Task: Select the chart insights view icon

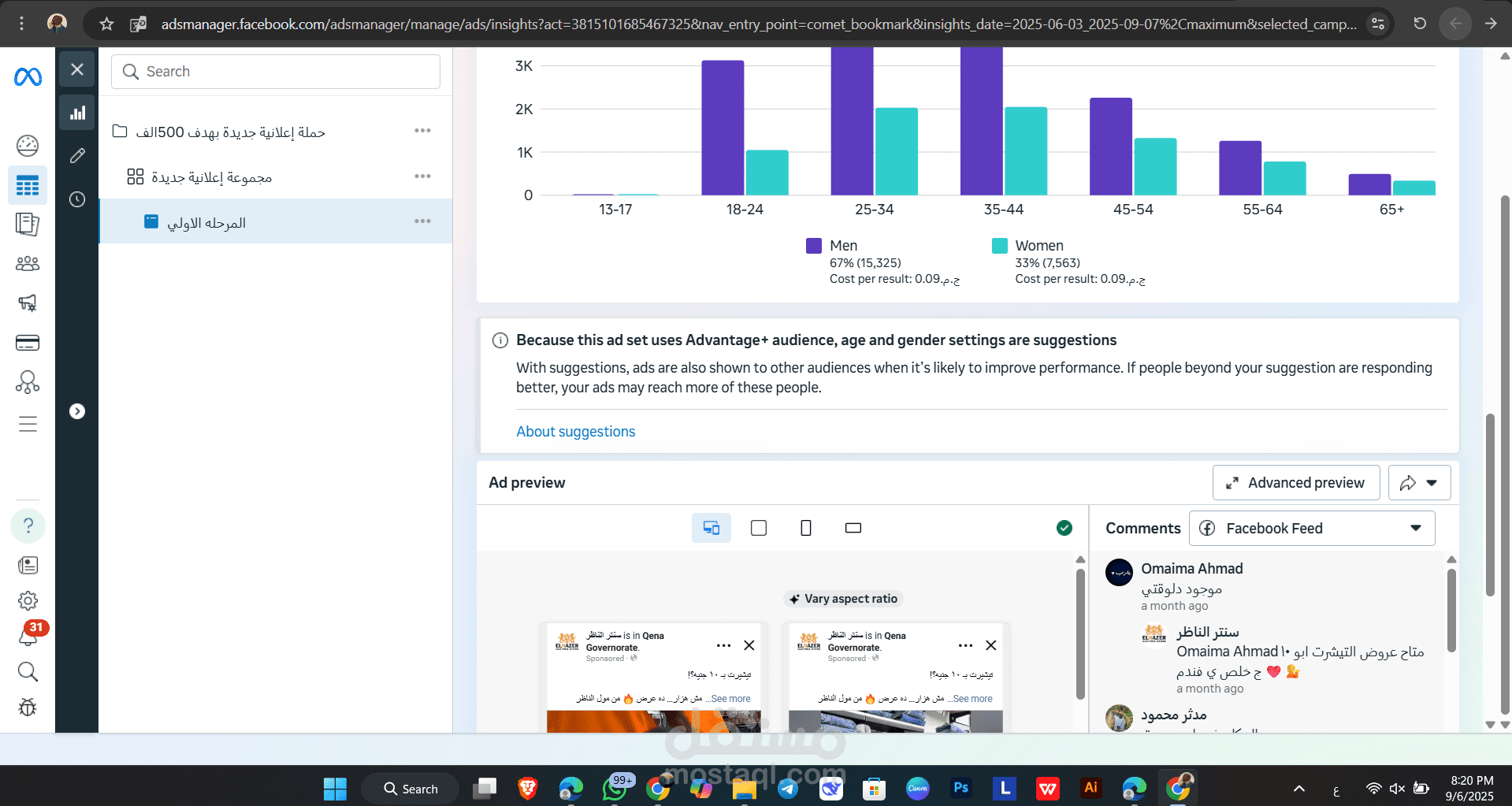Action: (x=77, y=113)
